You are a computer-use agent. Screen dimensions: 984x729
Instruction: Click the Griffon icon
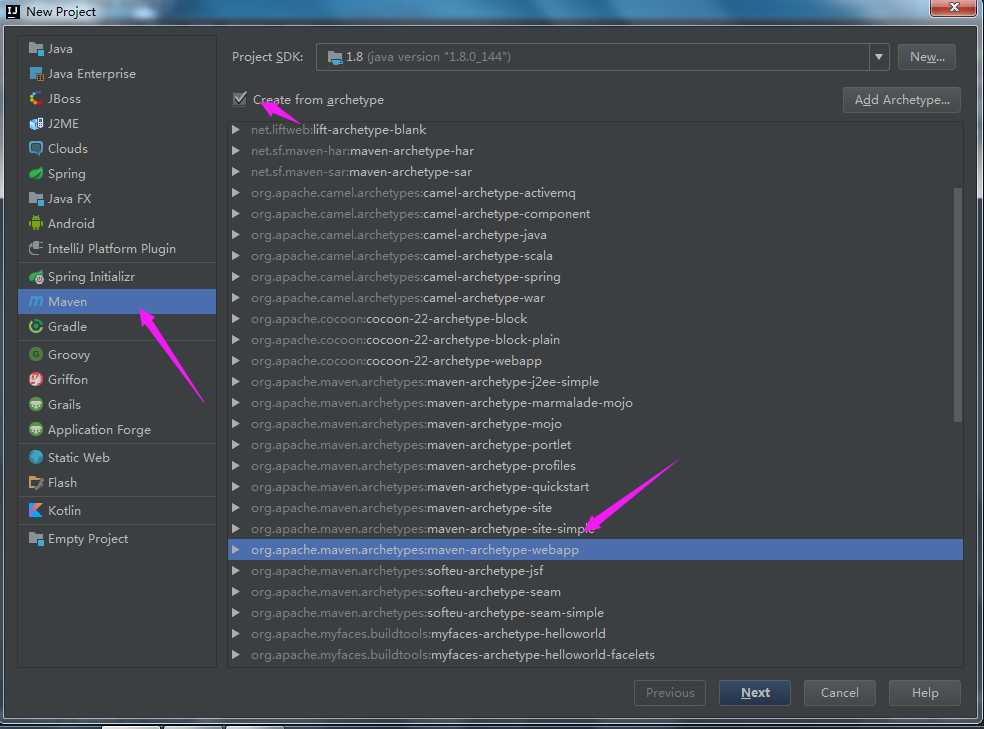36,380
